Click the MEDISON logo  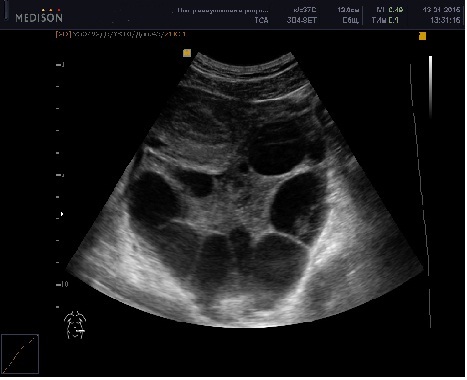(x=39, y=16)
